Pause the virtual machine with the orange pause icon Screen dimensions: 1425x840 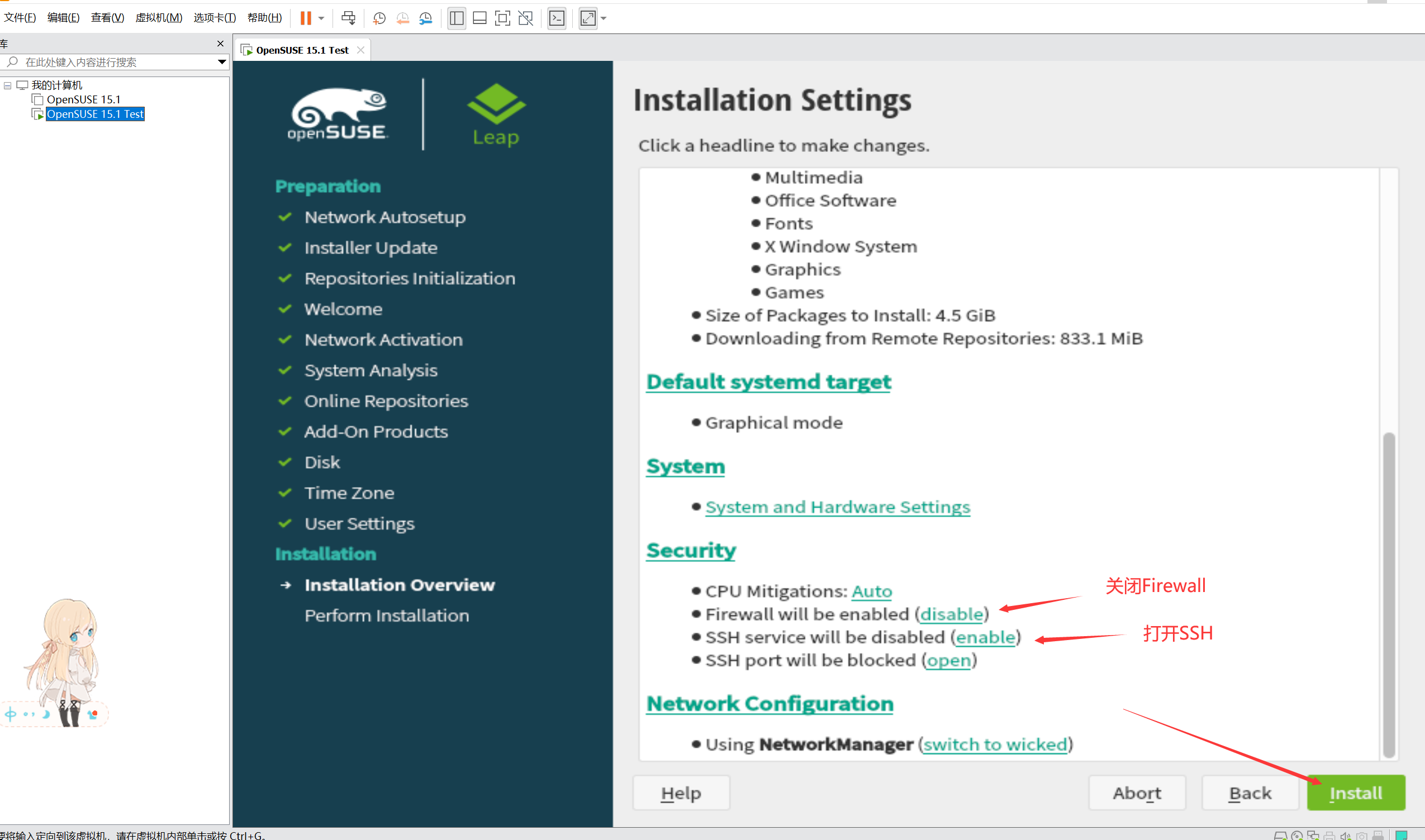(x=305, y=18)
